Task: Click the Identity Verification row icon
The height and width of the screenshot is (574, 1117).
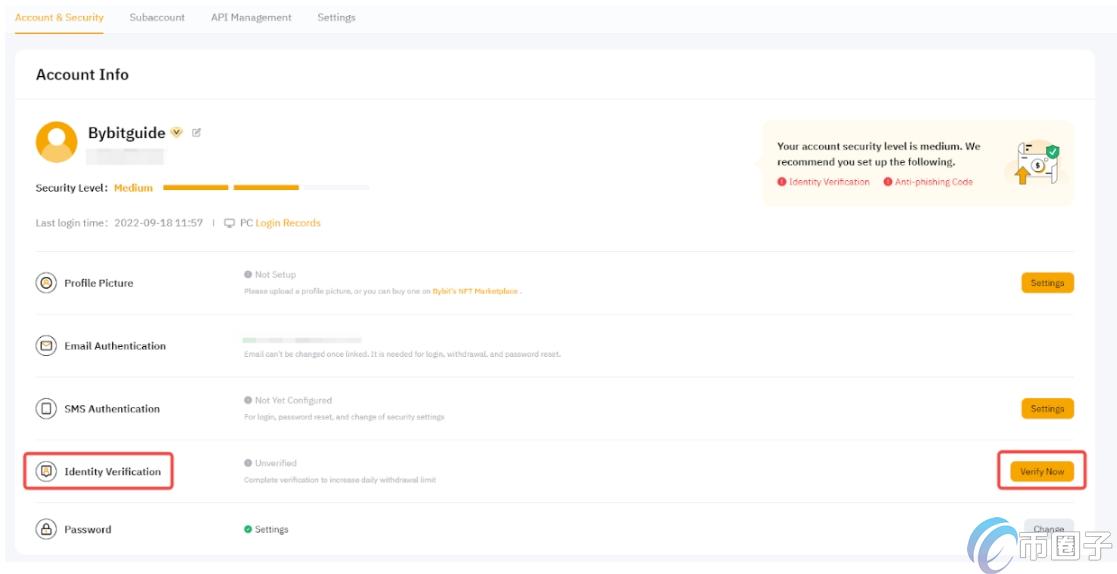Action: click(x=46, y=471)
